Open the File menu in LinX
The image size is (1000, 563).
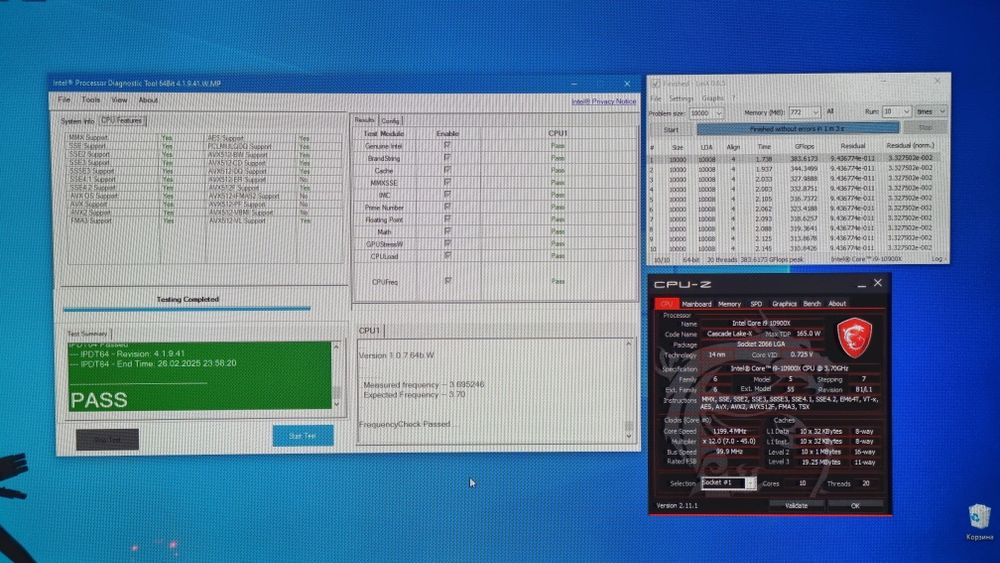(x=656, y=98)
